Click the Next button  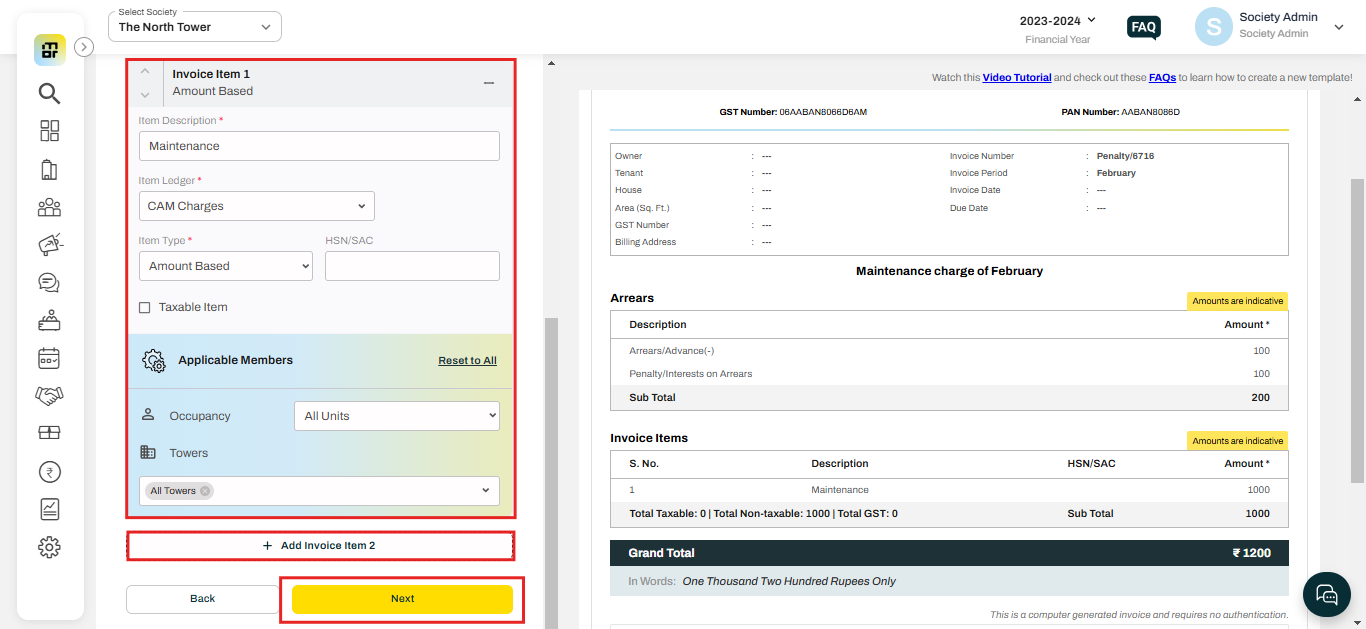[402, 598]
